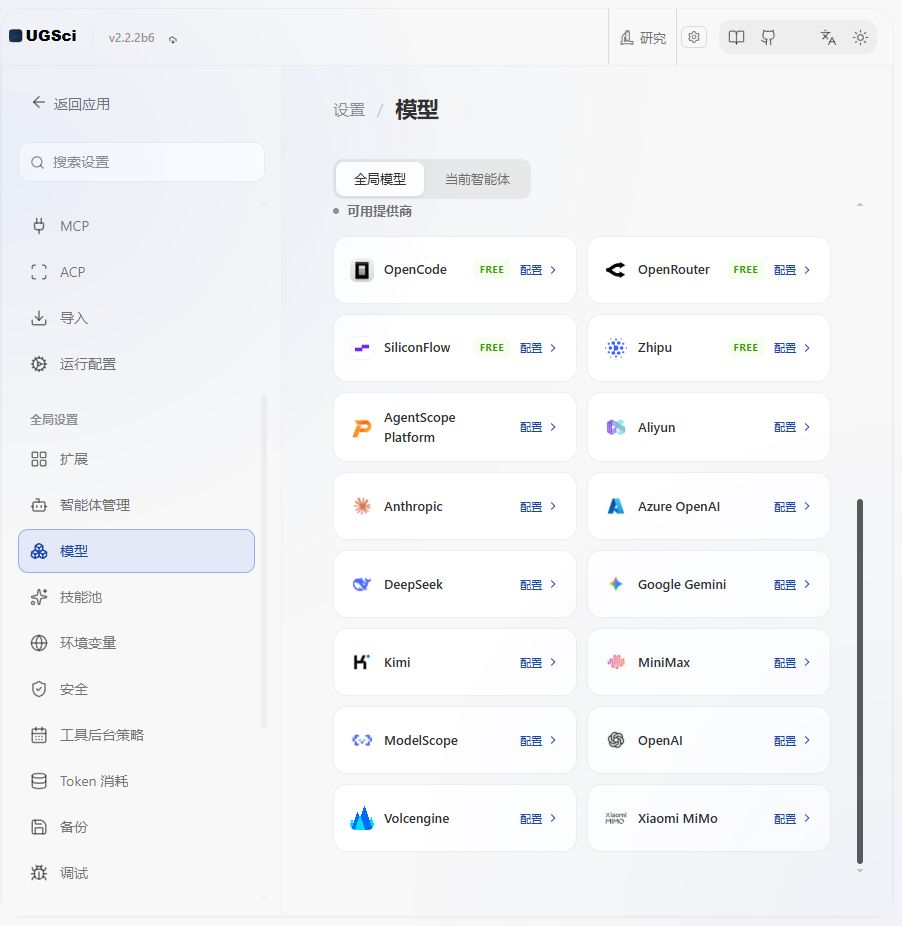
Task: Open the GitHub icon in header
Action: (768, 38)
